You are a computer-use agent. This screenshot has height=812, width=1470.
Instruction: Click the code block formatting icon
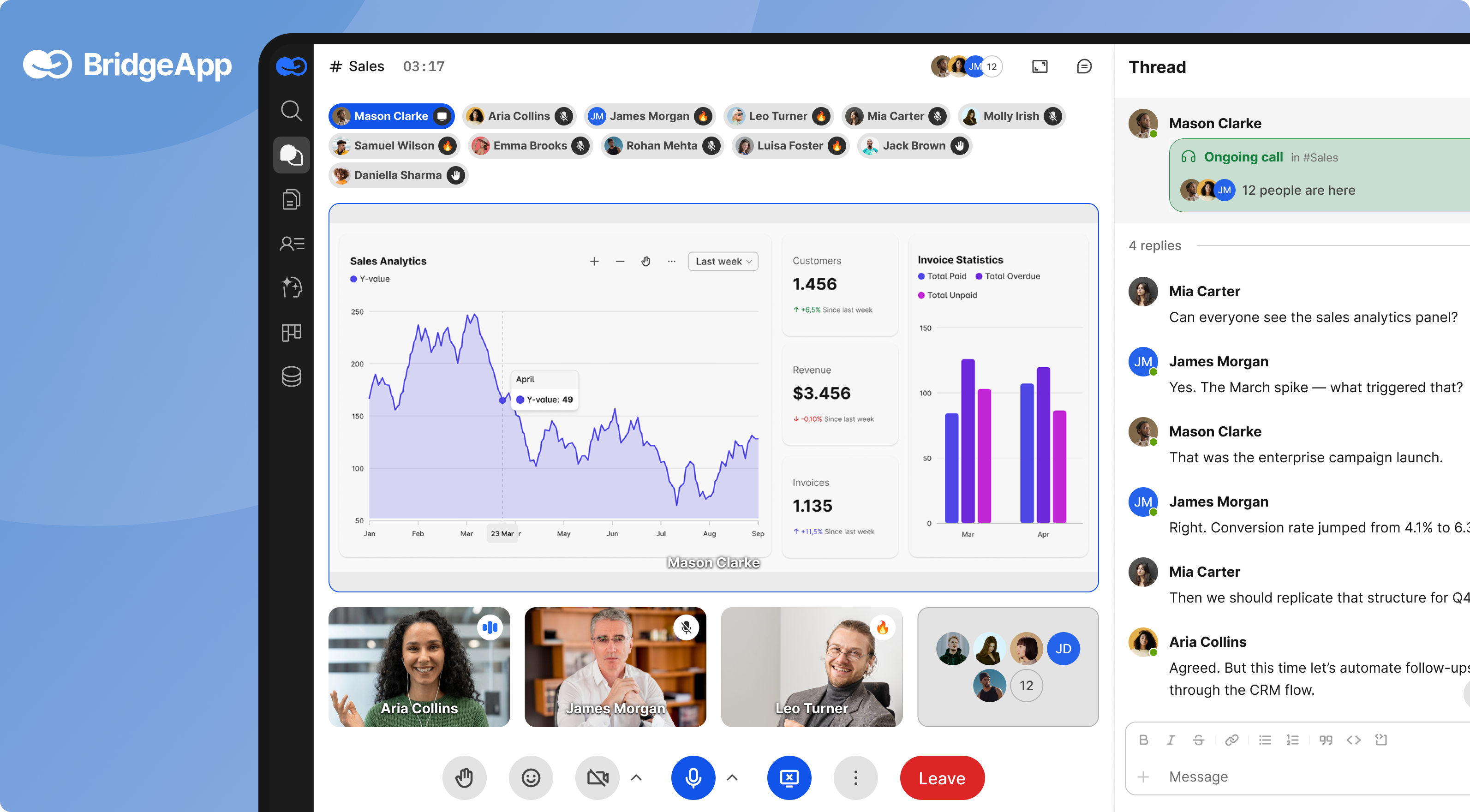(x=1380, y=740)
